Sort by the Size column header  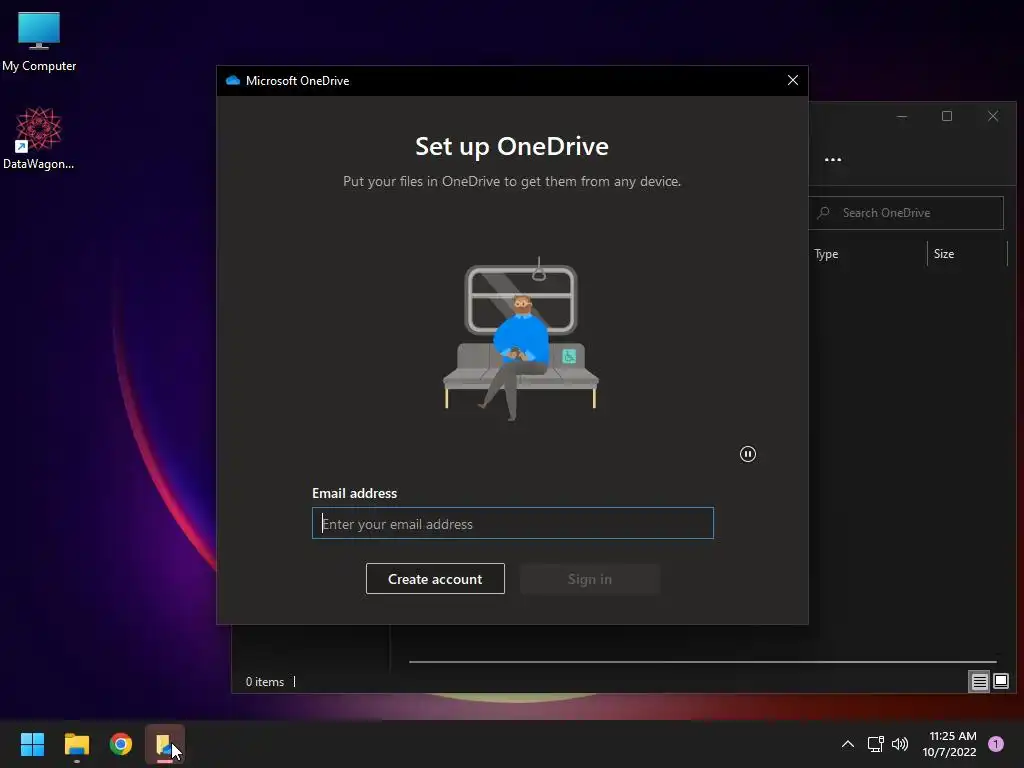click(x=944, y=254)
